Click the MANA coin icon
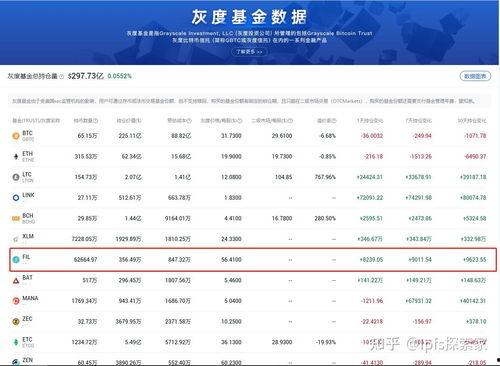The image size is (500, 366). point(16,301)
